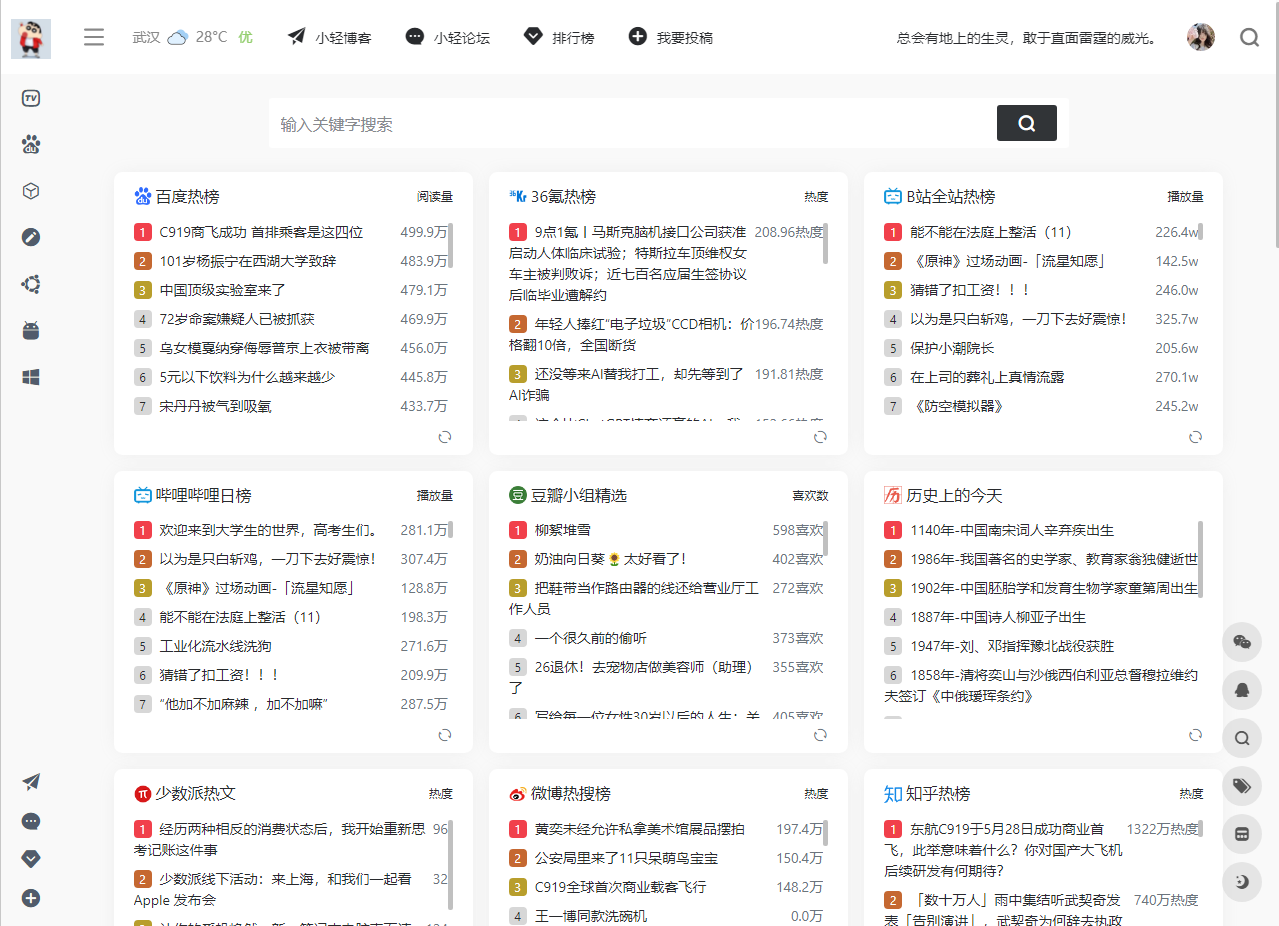The width and height of the screenshot is (1279, 926).
Task: Open "1140年-中国南宋词人辛弃疾出生"
Action: [x=1012, y=530]
